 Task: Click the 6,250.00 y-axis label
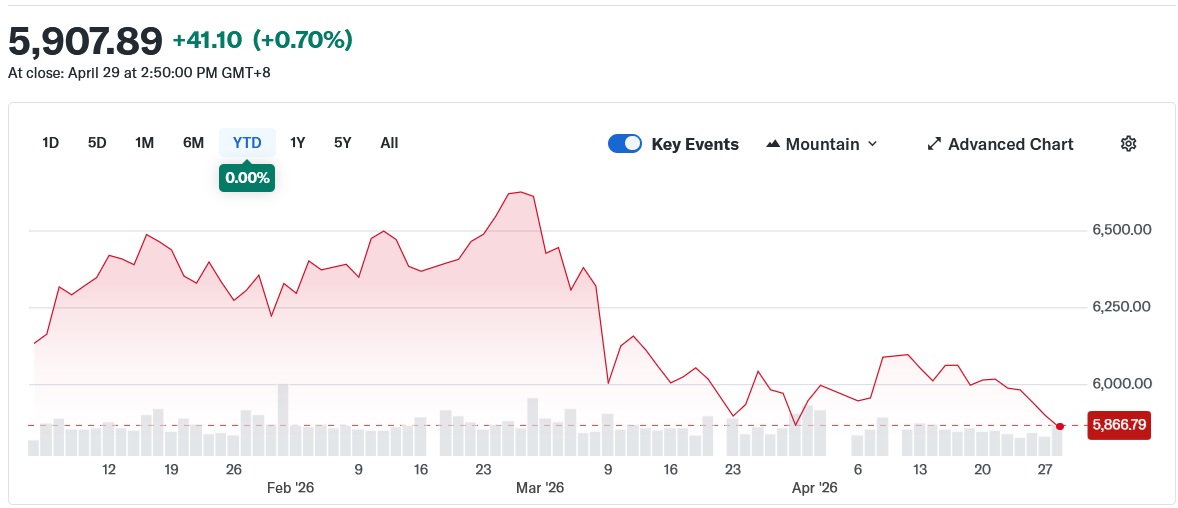pyautogui.click(x=1121, y=307)
